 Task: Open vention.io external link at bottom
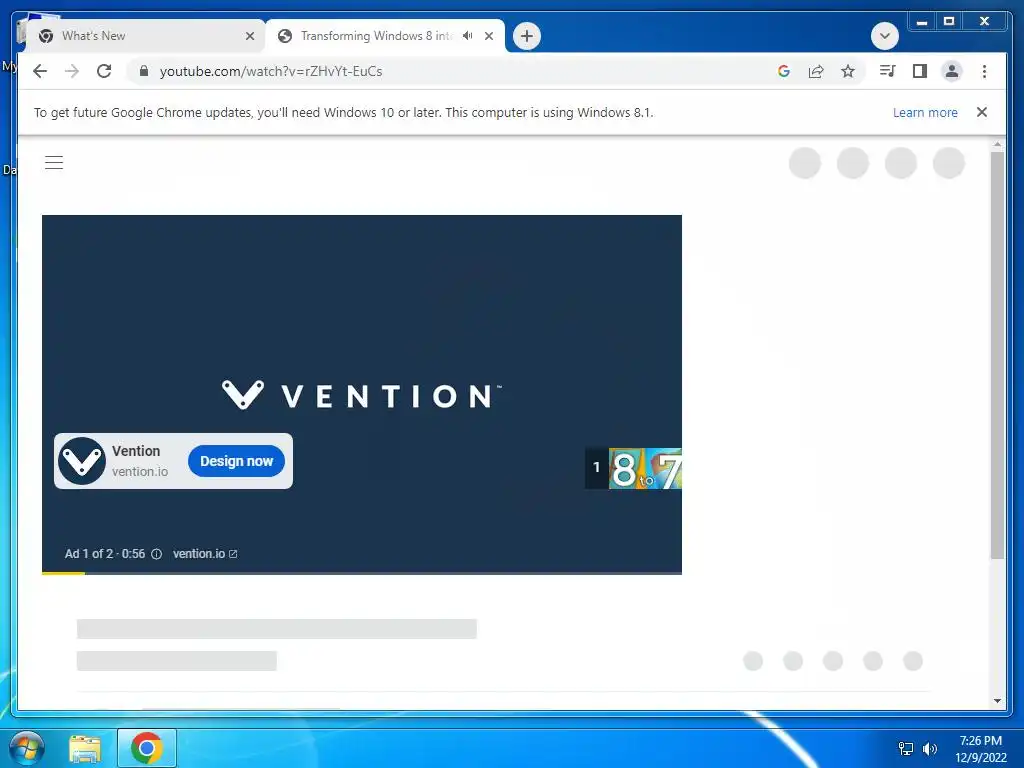click(205, 554)
